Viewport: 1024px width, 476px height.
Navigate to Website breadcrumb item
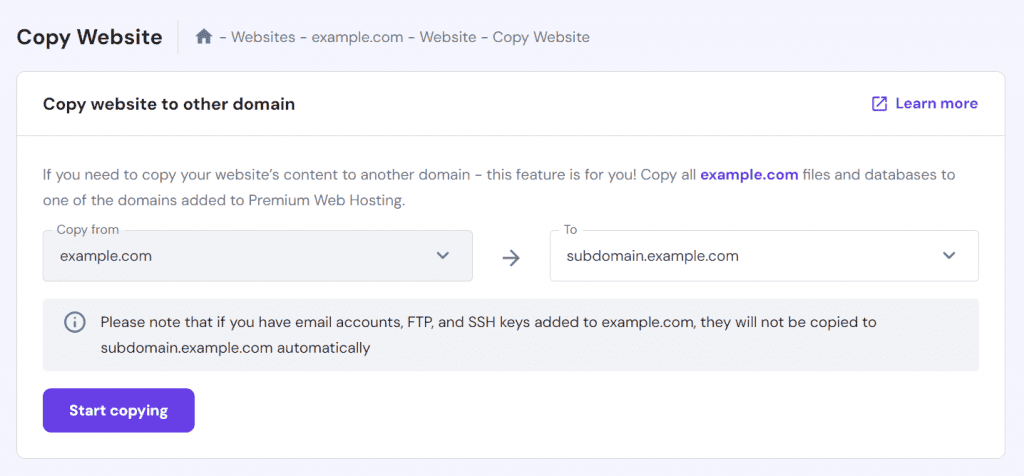point(447,37)
